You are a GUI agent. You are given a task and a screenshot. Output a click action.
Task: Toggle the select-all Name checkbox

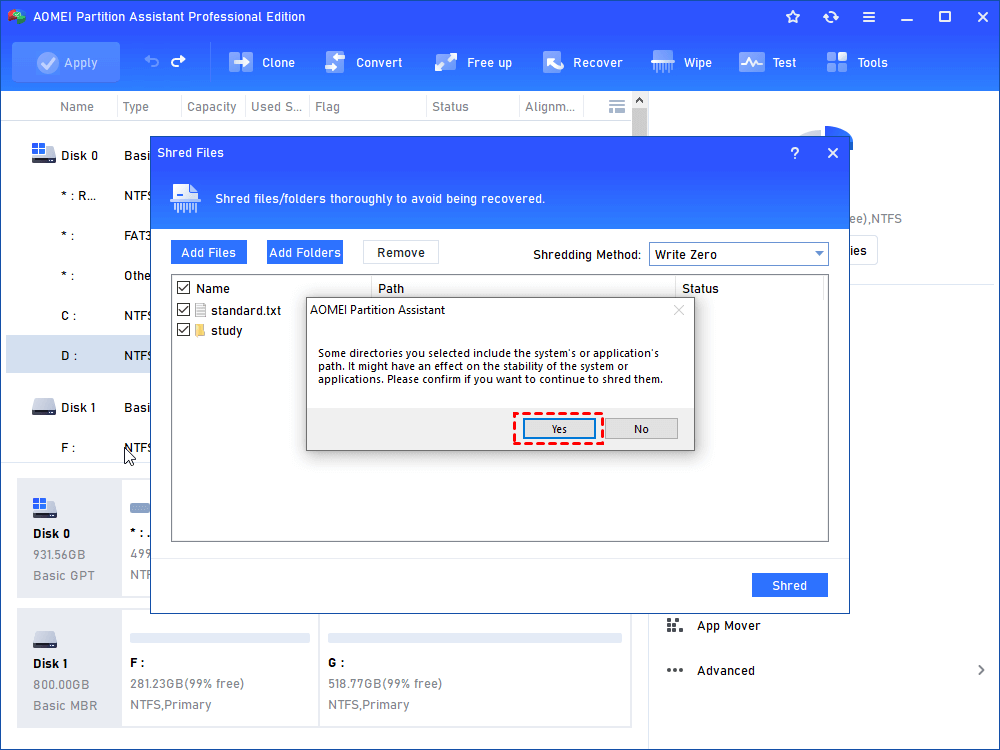[x=183, y=288]
